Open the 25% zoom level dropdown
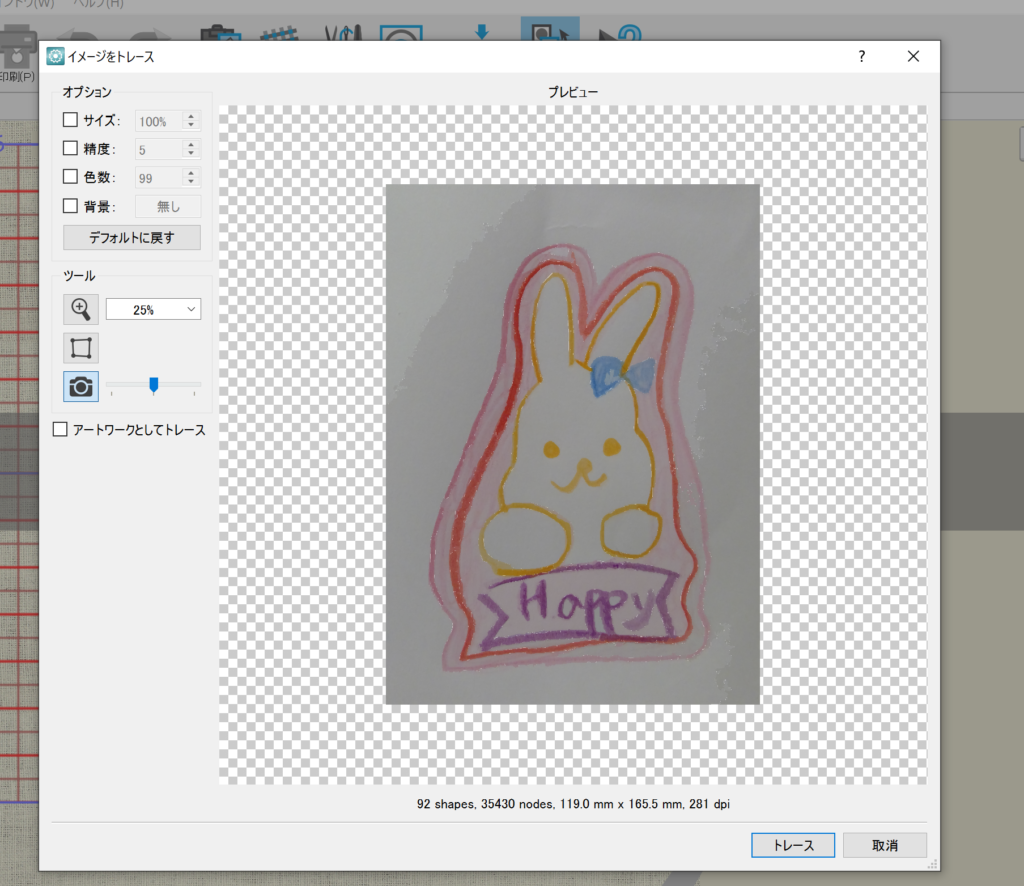Screen dimensions: 1024x886 153,310
